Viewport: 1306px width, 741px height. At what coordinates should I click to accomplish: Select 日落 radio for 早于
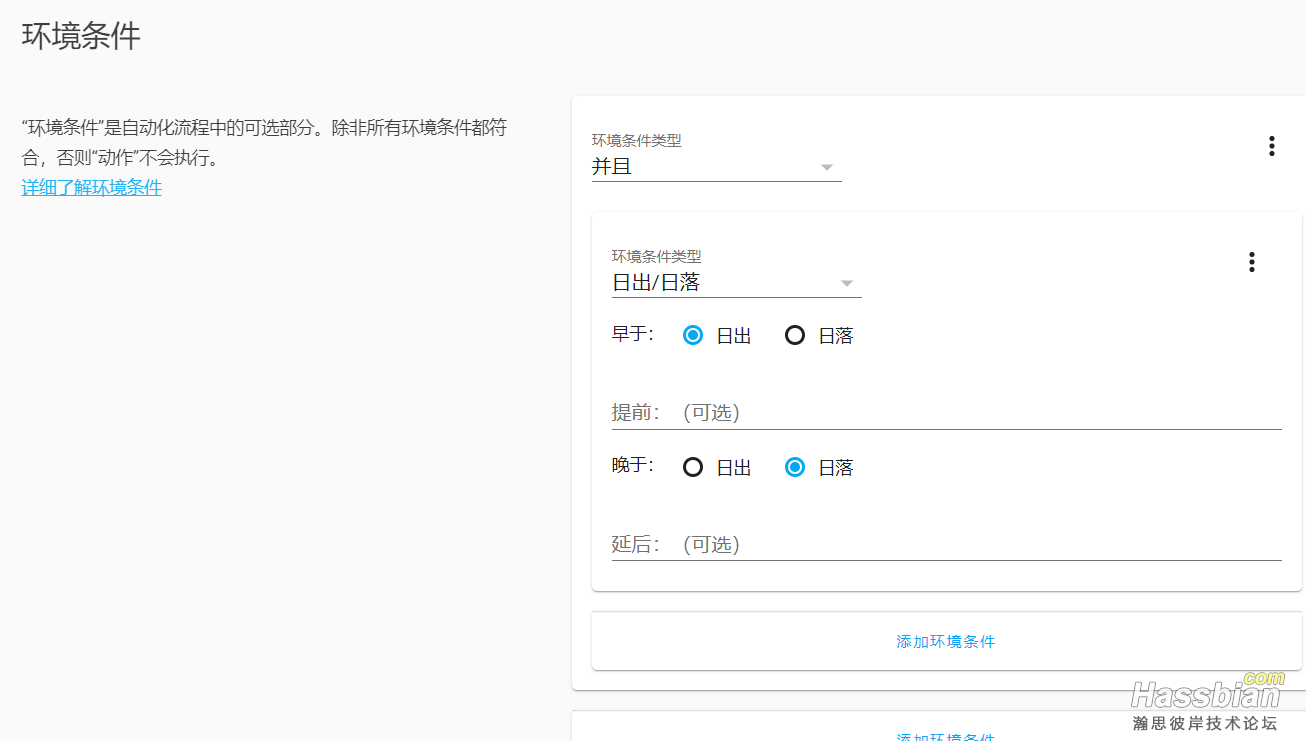(x=795, y=335)
